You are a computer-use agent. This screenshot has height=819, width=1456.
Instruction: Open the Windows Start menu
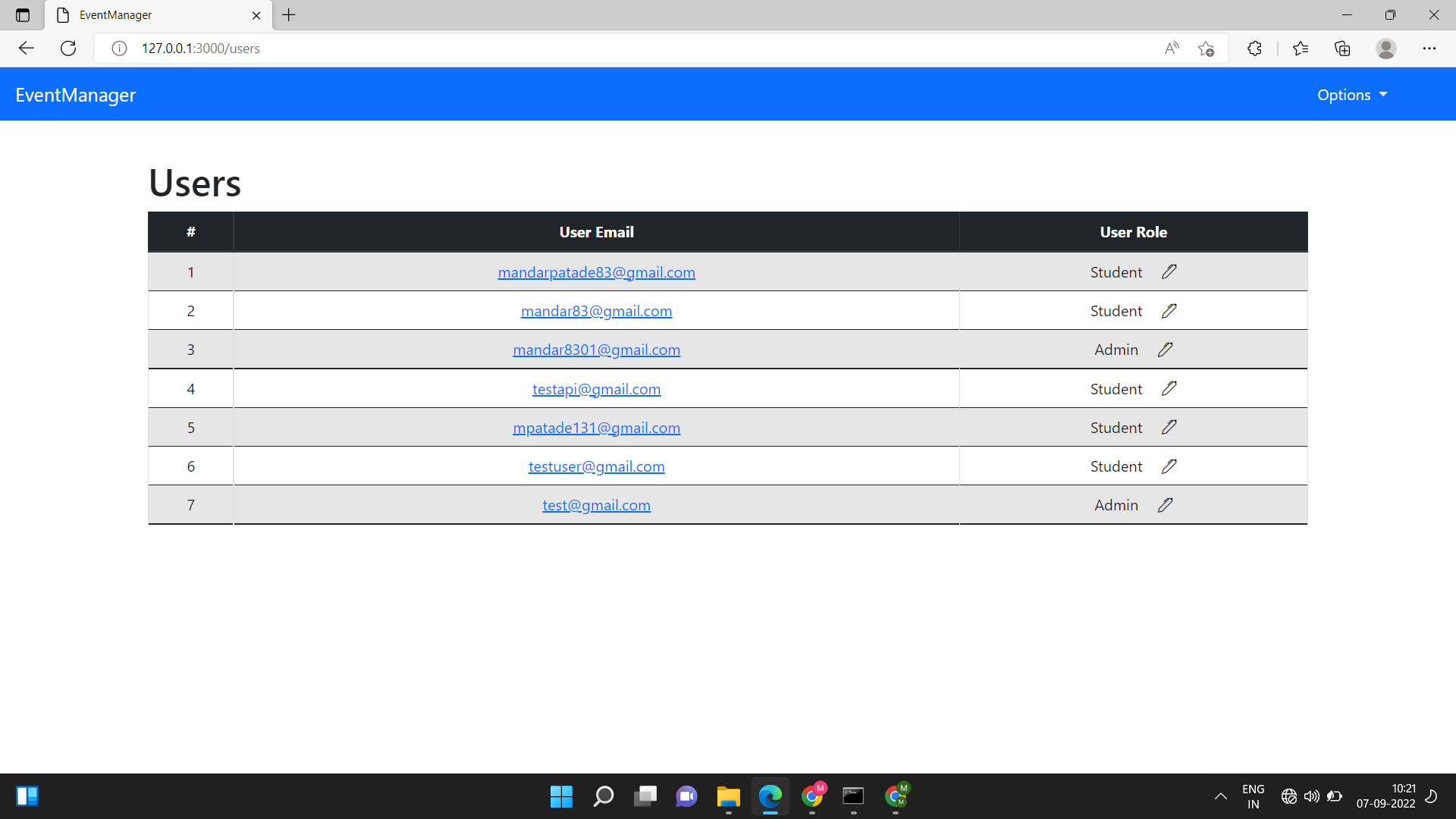(561, 796)
